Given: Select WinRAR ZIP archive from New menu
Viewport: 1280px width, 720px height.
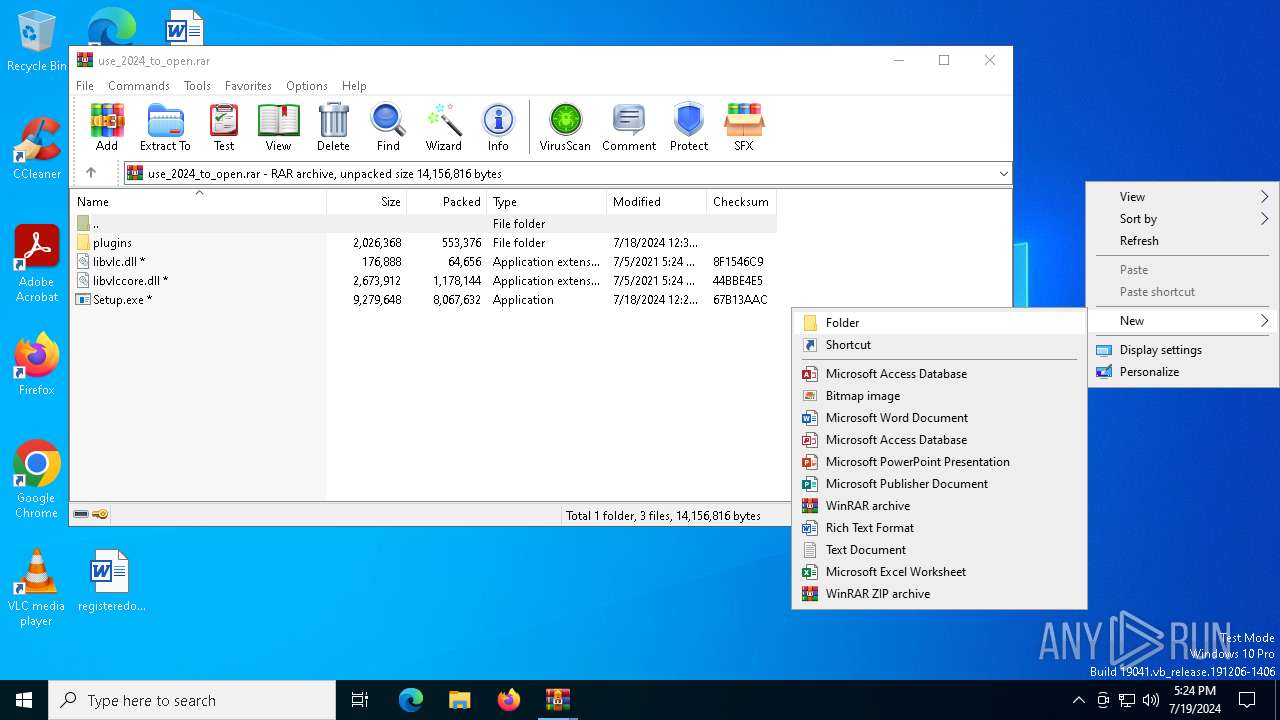Looking at the screenshot, I should click(877, 594).
